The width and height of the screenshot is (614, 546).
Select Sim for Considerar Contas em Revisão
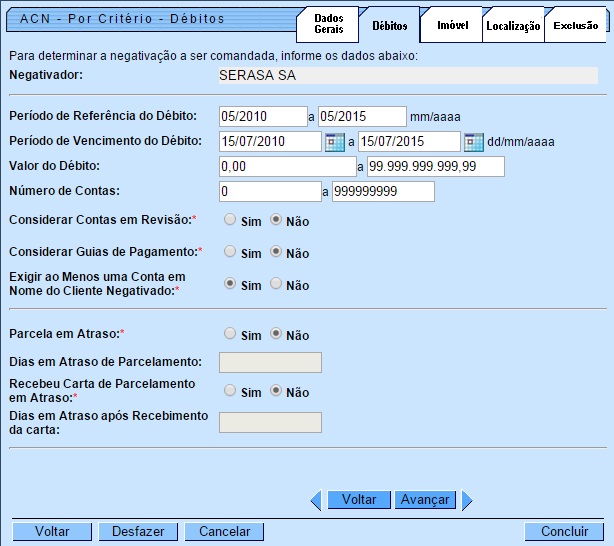coord(231,219)
